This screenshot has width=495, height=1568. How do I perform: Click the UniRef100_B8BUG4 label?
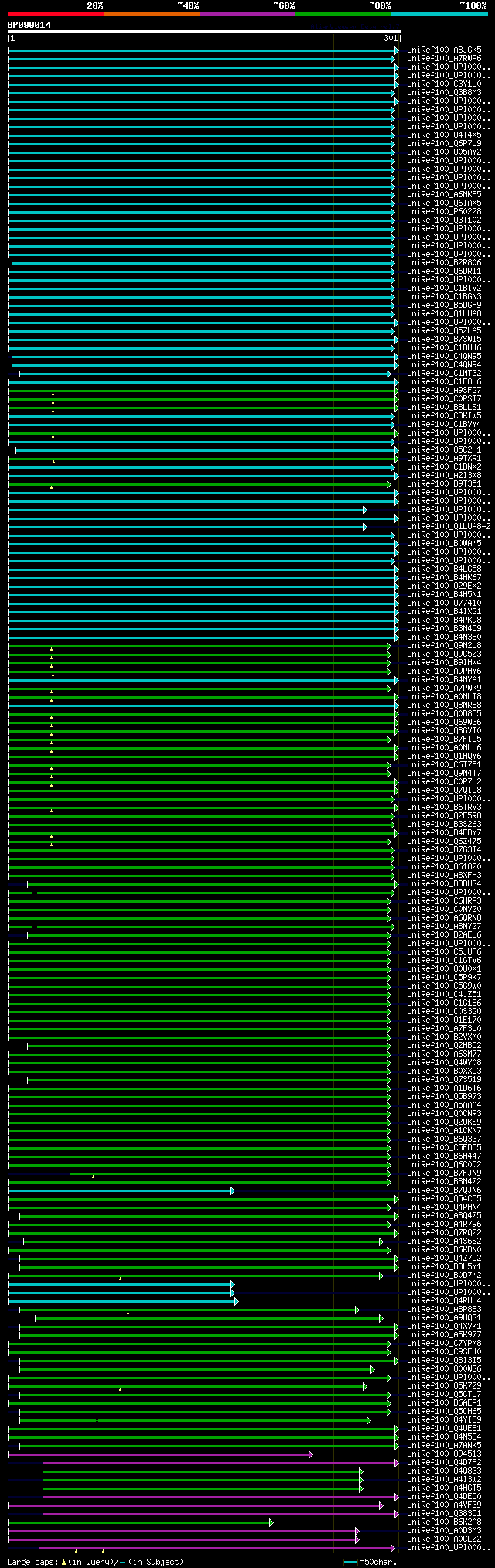[x=444, y=883]
